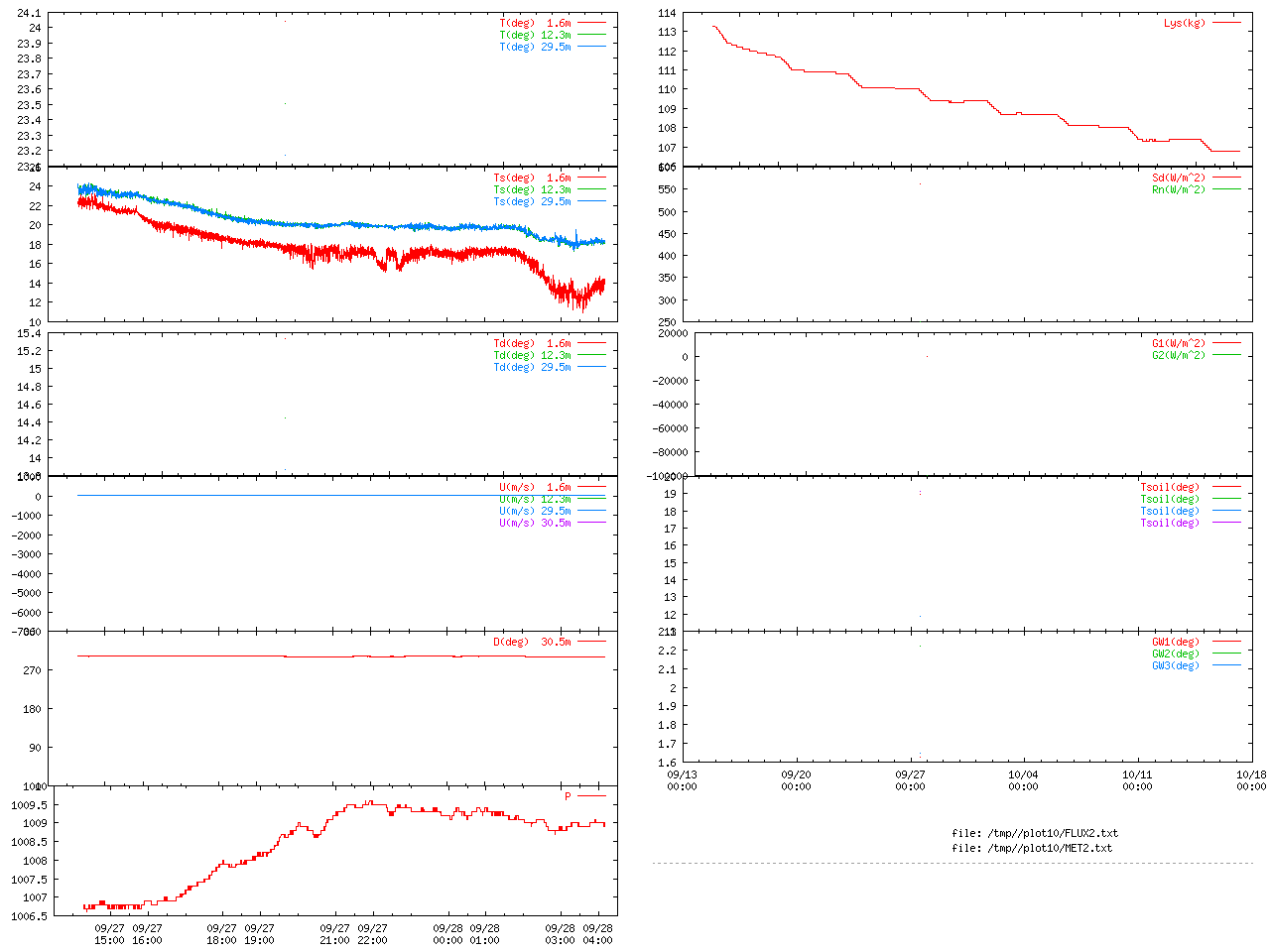This screenshot has width=1270, height=952.
Task: Click the 'T(deg) 1.6m' legend label
Action: coord(536,23)
